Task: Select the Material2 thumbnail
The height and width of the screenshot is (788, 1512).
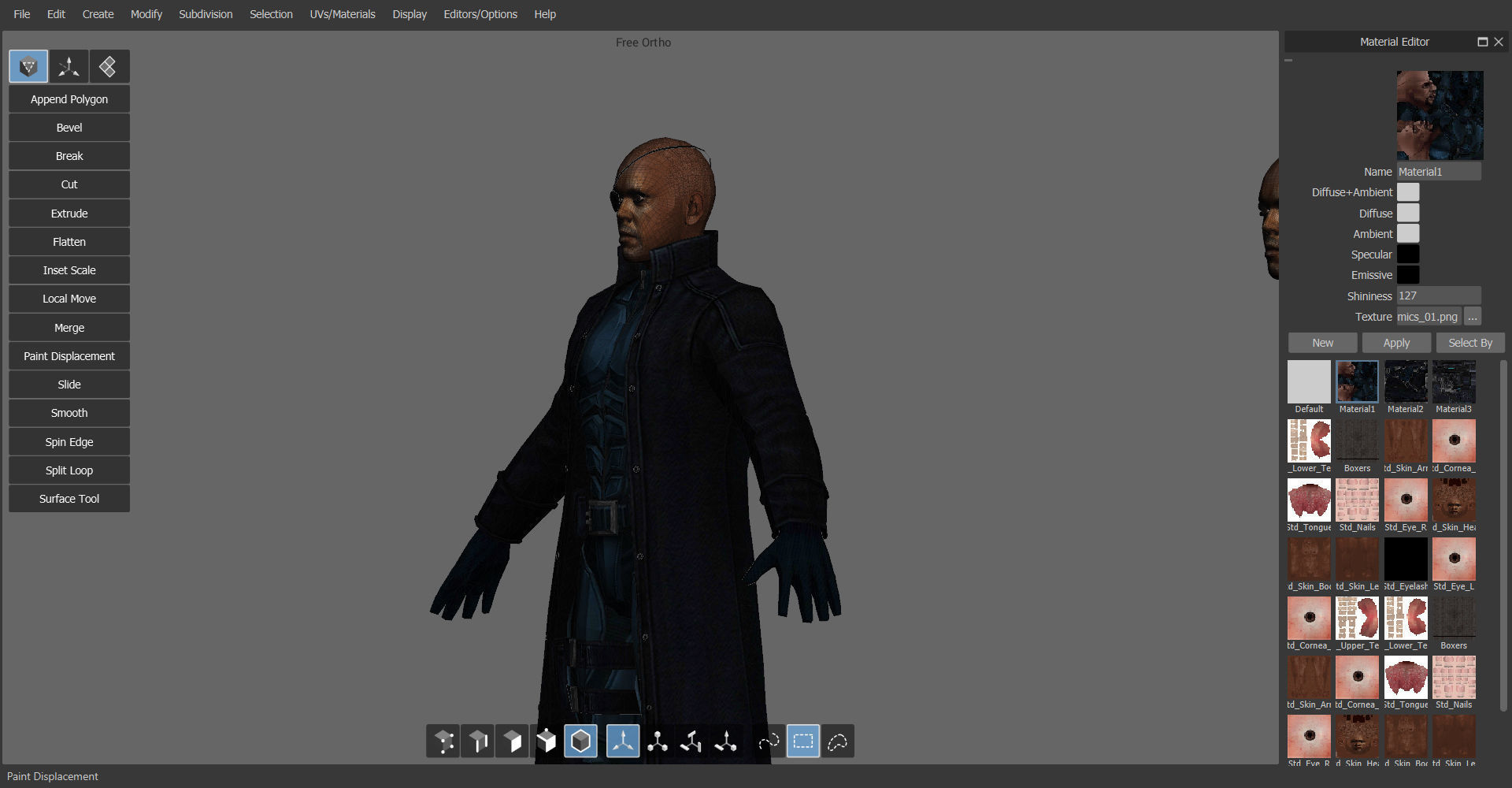Action: point(1406,382)
